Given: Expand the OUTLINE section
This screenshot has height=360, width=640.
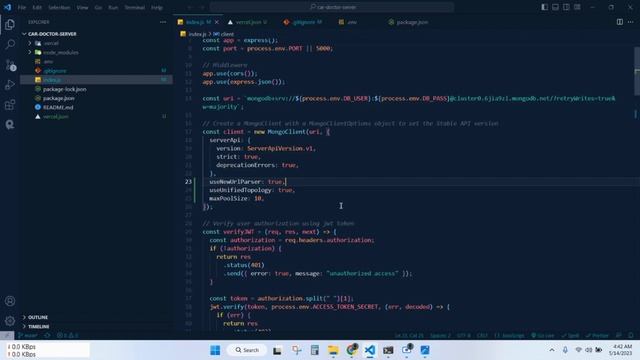Looking at the screenshot, I should tap(96, 317).
